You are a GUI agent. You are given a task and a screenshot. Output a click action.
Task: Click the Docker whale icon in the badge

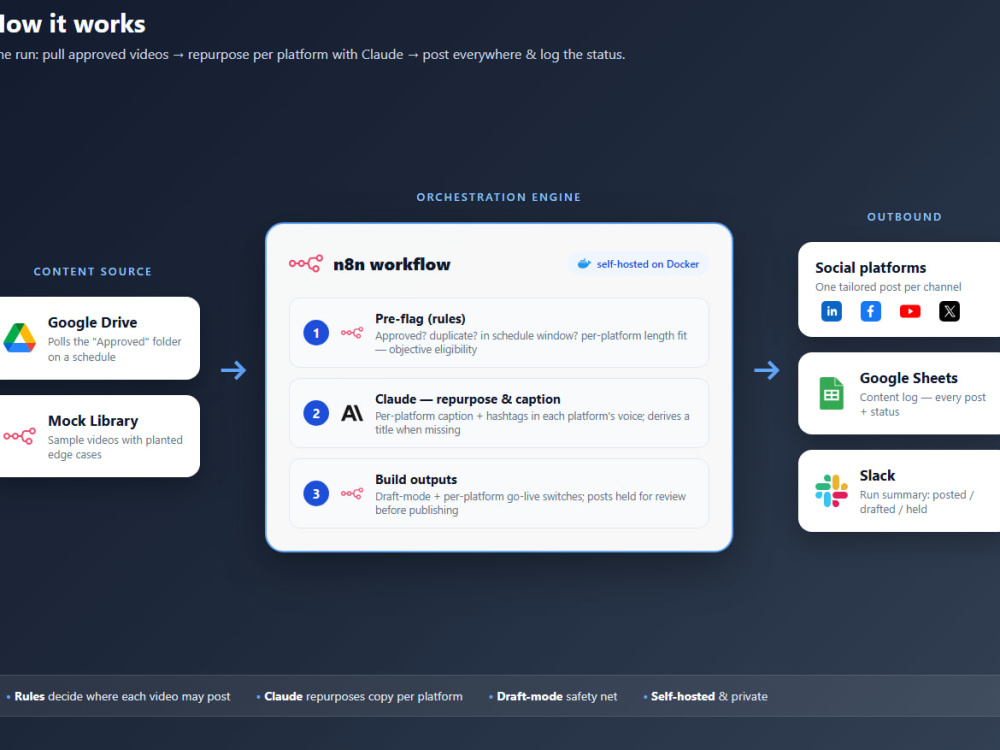click(x=584, y=263)
